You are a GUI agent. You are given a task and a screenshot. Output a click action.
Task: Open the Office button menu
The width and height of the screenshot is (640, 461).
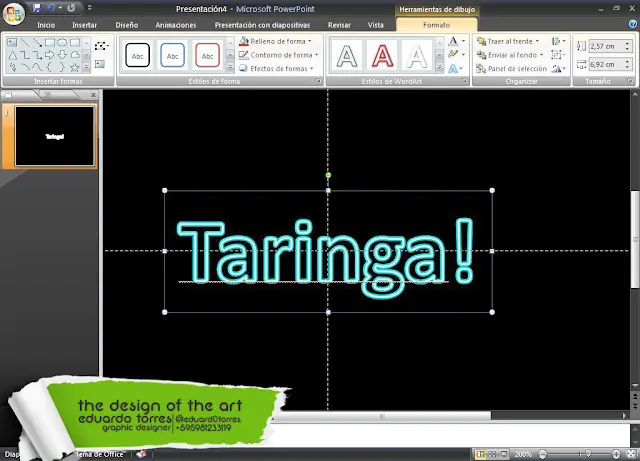(13, 13)
